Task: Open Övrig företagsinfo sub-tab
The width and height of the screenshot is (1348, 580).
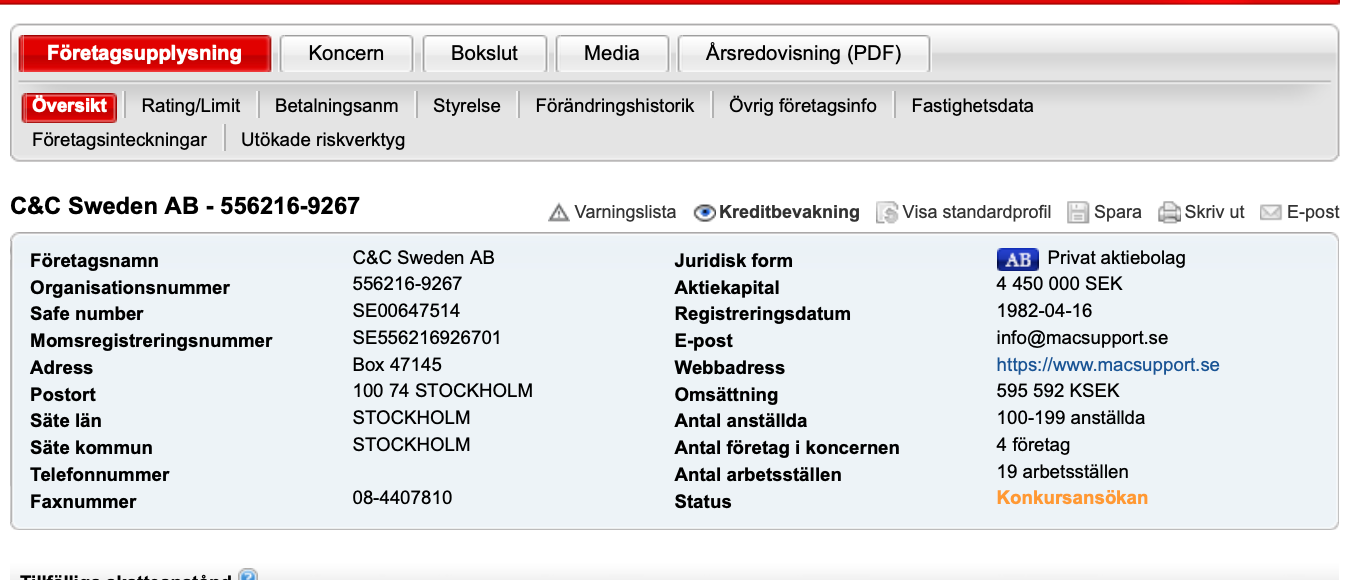Action: coord(803,106)
